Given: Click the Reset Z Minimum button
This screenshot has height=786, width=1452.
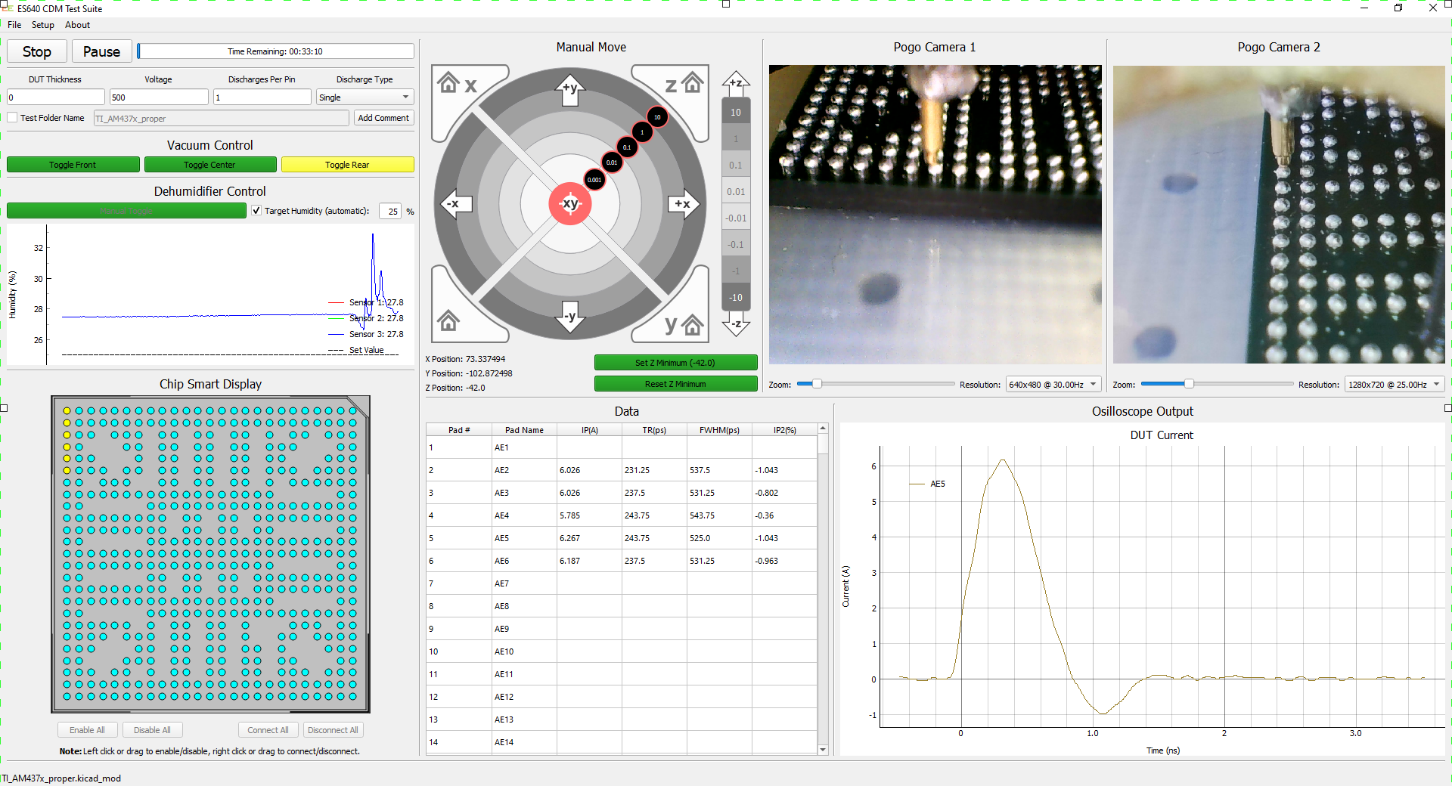Looking at the screenshot, I should point(676,384).
